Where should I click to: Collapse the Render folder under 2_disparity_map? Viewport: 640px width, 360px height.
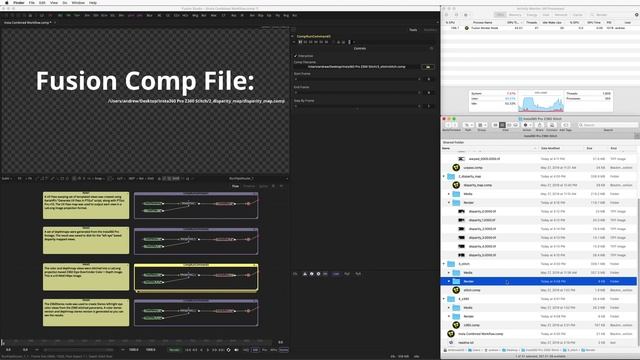pos(449,202)
